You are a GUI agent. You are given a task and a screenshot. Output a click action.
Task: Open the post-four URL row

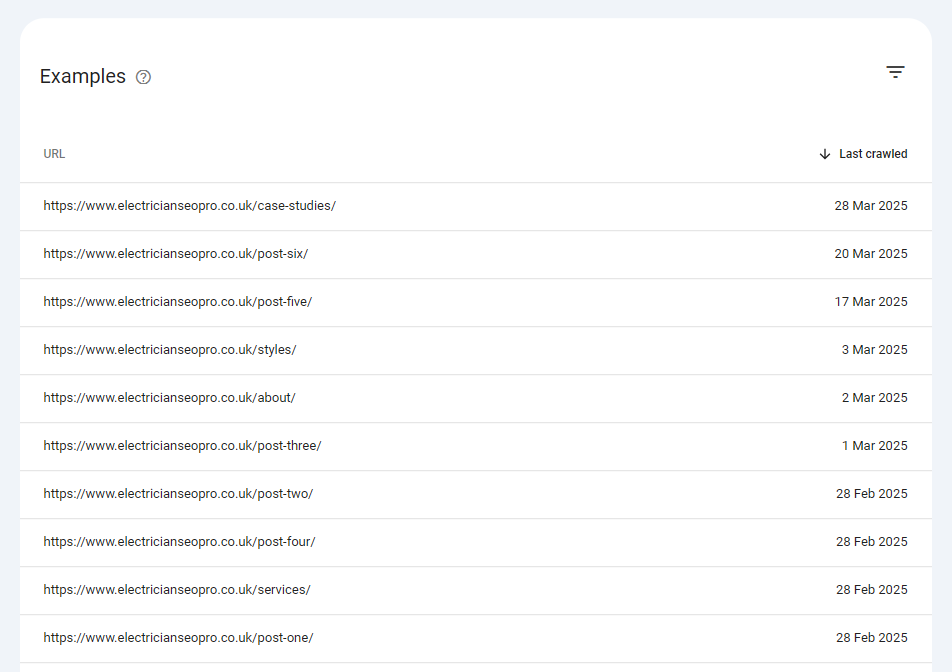click(x=476, y=542)
